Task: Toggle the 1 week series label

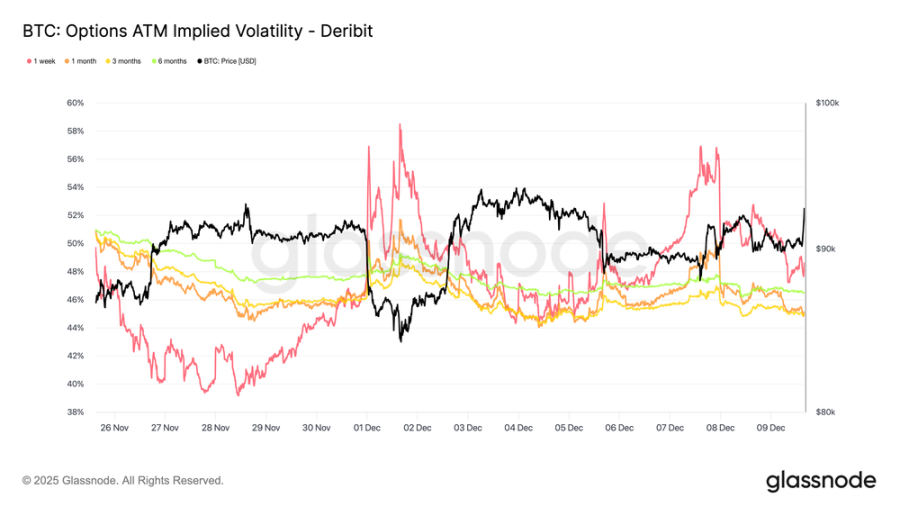Action: [x=43, y=61]
